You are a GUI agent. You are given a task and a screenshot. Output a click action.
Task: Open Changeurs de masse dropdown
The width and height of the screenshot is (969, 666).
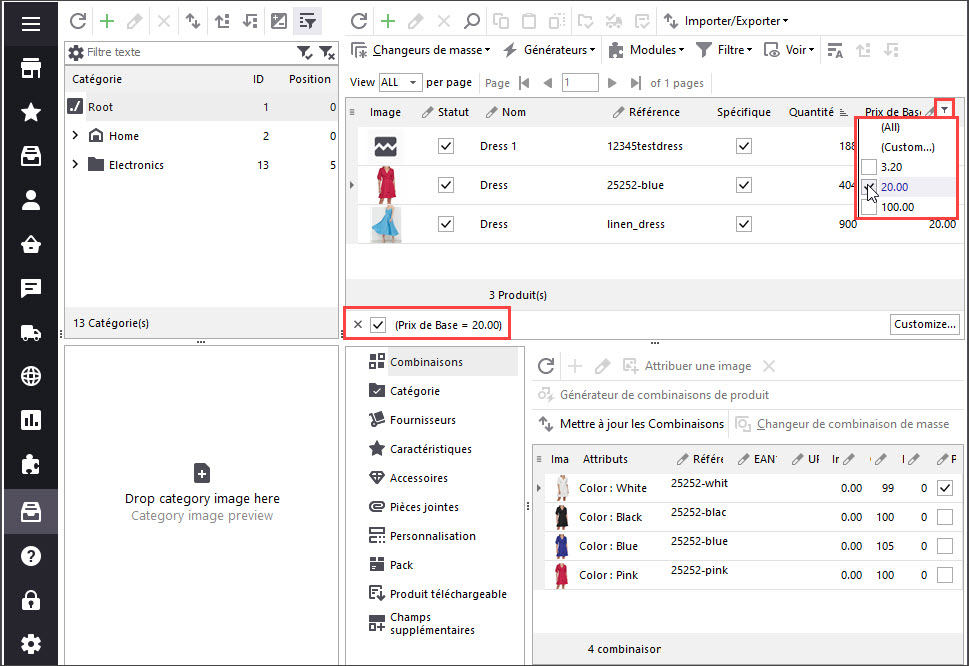click(421, 50)
